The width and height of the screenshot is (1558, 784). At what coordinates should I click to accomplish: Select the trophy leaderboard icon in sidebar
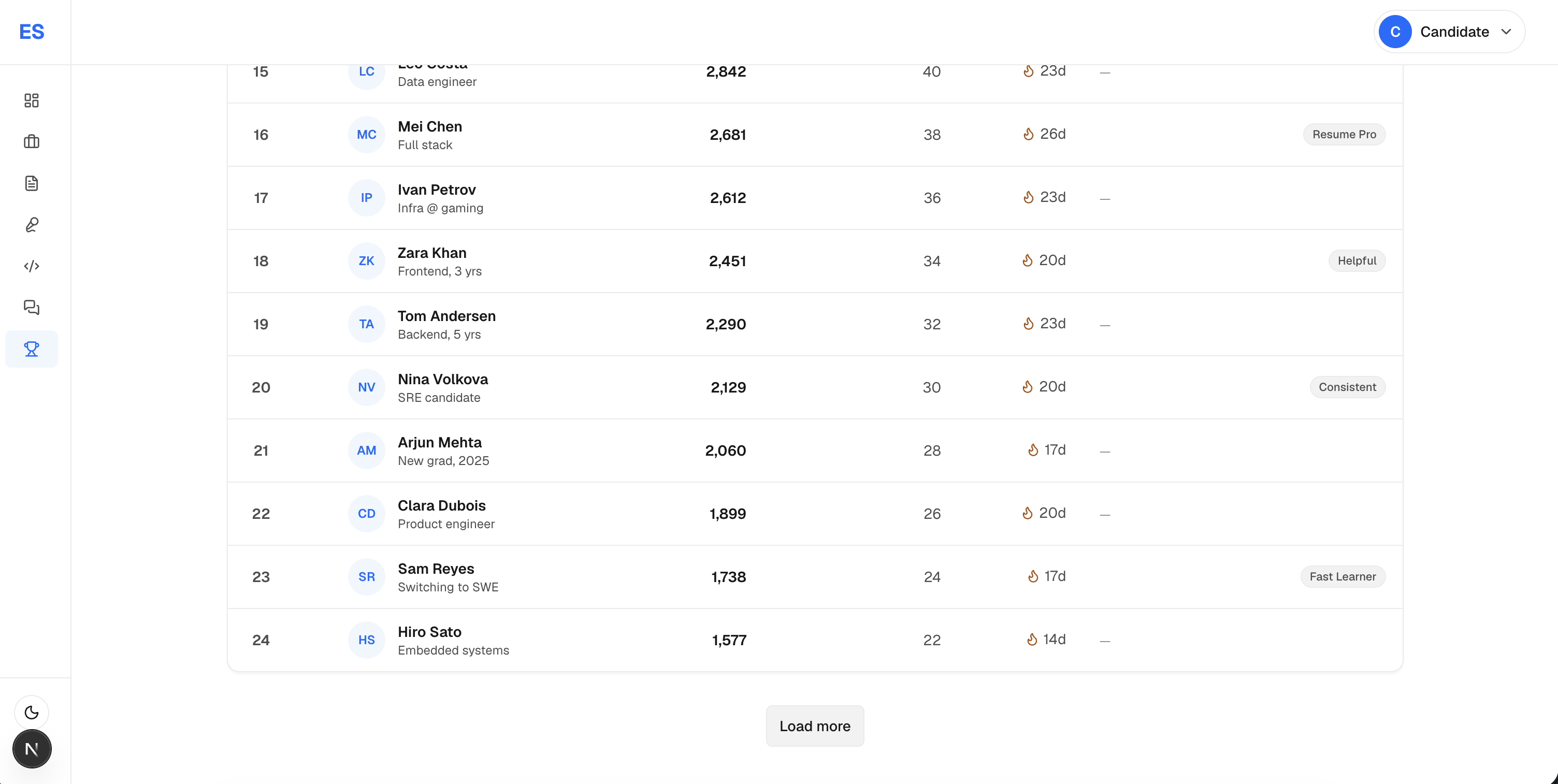(32, 349)
